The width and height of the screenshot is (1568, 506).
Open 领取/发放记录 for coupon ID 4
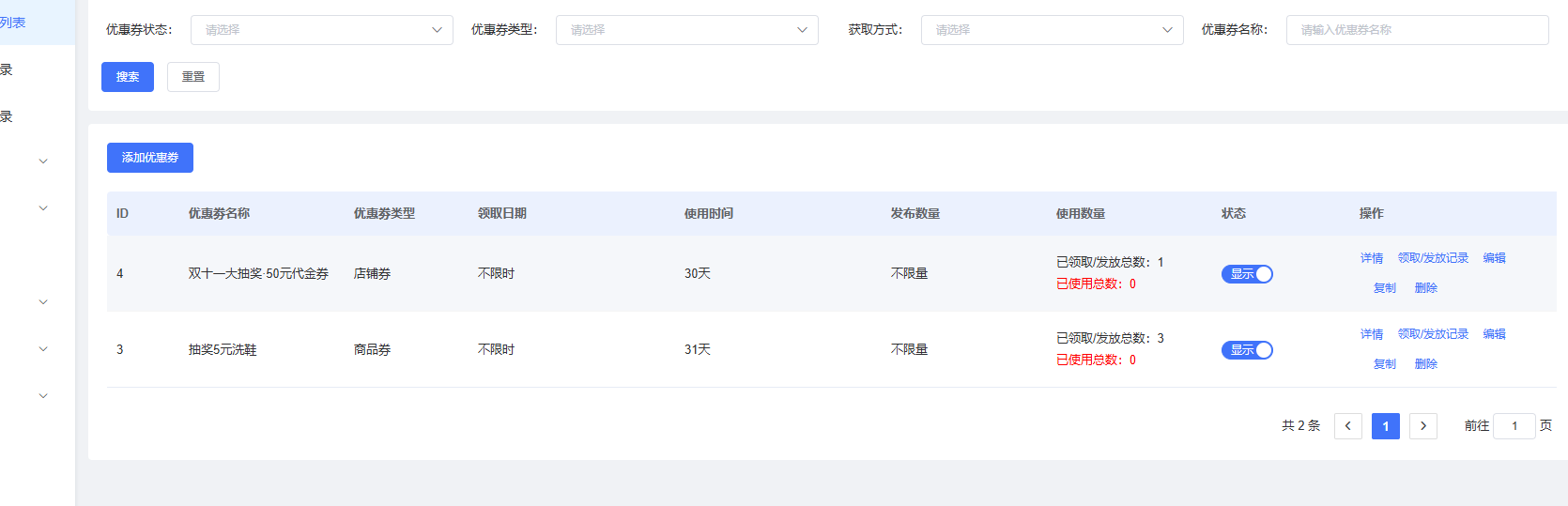click(1433, 258)
